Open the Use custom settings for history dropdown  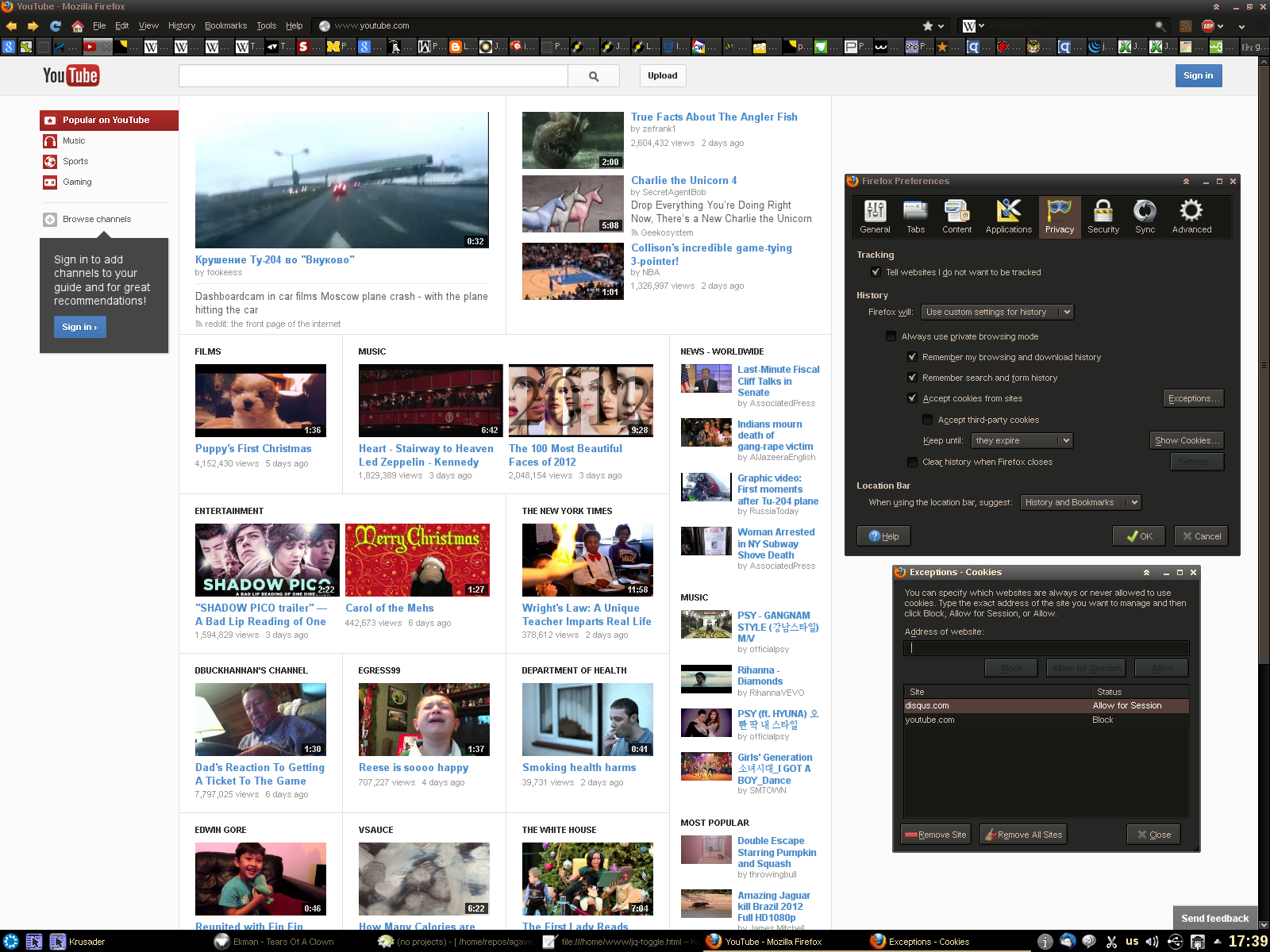coord(998,312)
